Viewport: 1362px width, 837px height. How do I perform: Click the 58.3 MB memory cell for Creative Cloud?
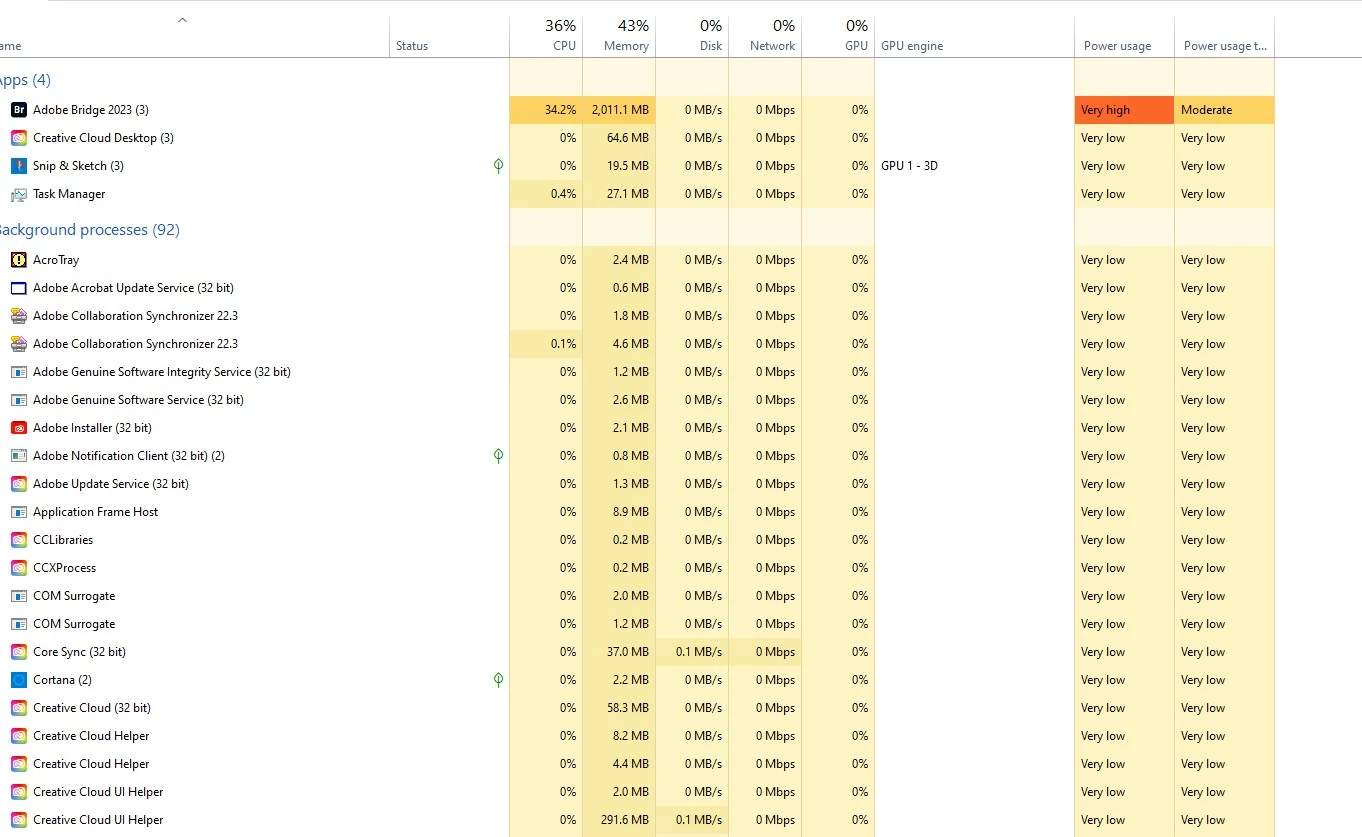click(619, 708)
